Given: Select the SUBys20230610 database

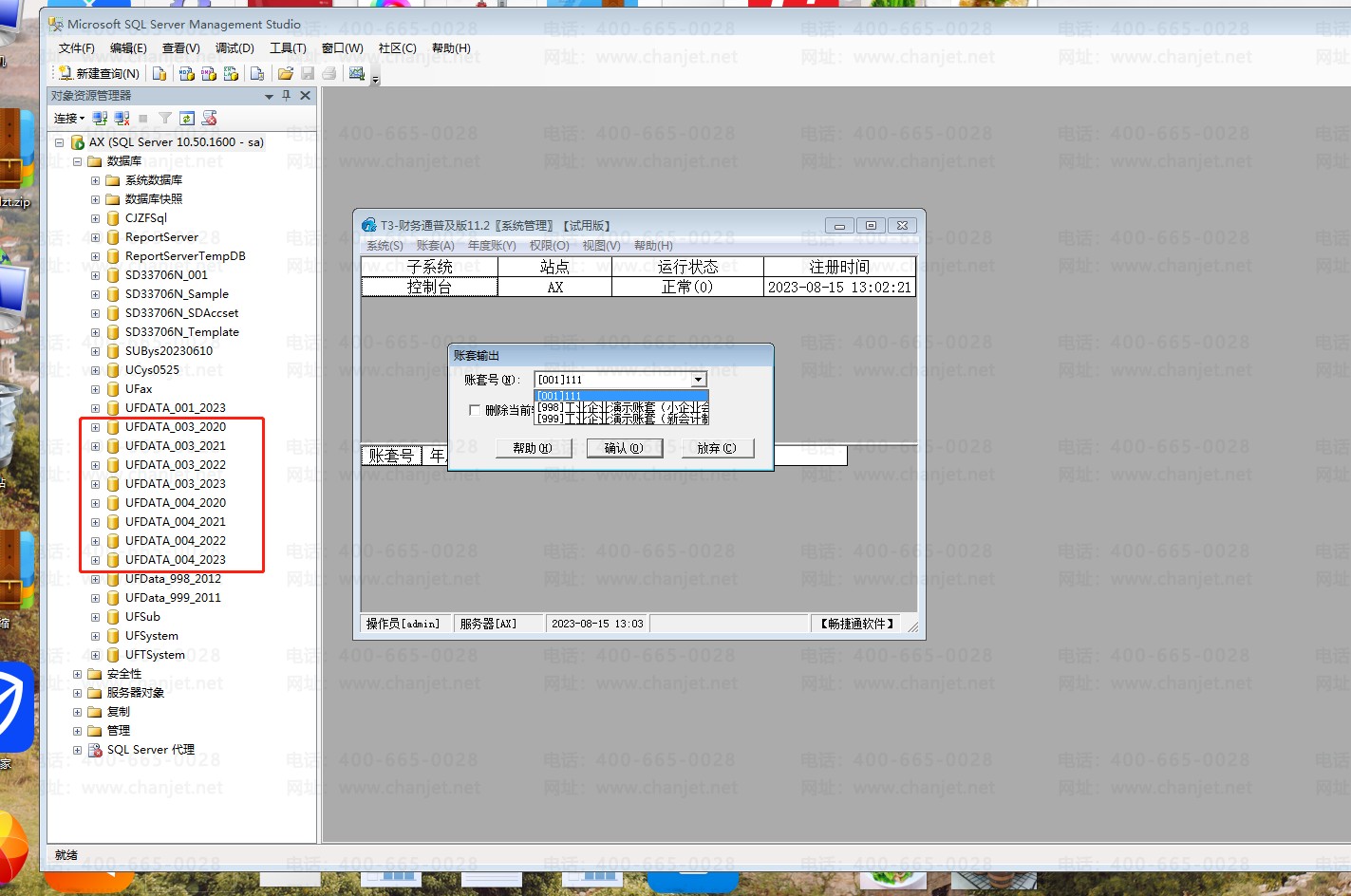Looking at the screenshot, I should (x=169, y=351).
